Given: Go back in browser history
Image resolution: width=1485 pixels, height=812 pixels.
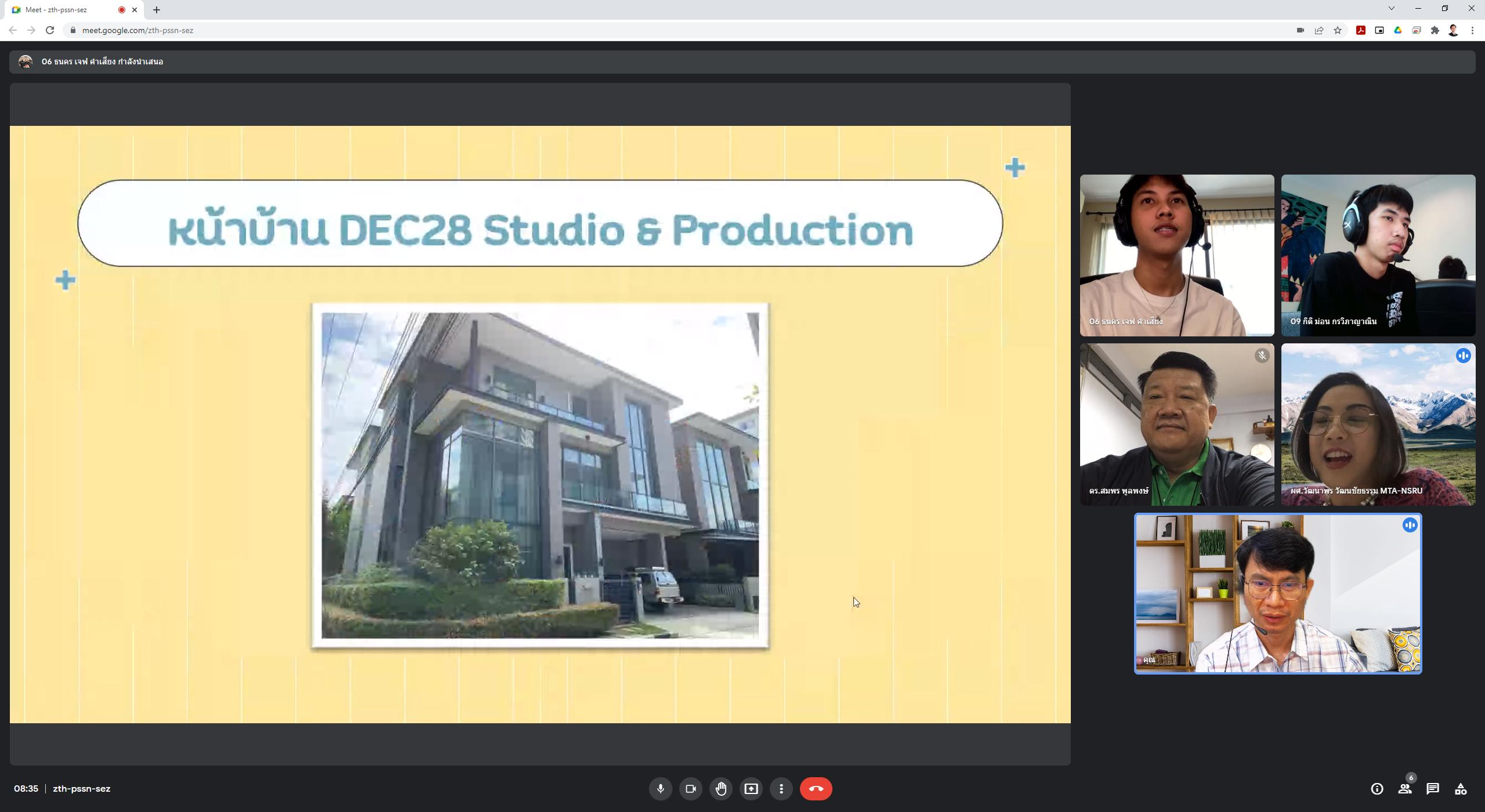Looking at the screenshot, I should tap(13, 30).
